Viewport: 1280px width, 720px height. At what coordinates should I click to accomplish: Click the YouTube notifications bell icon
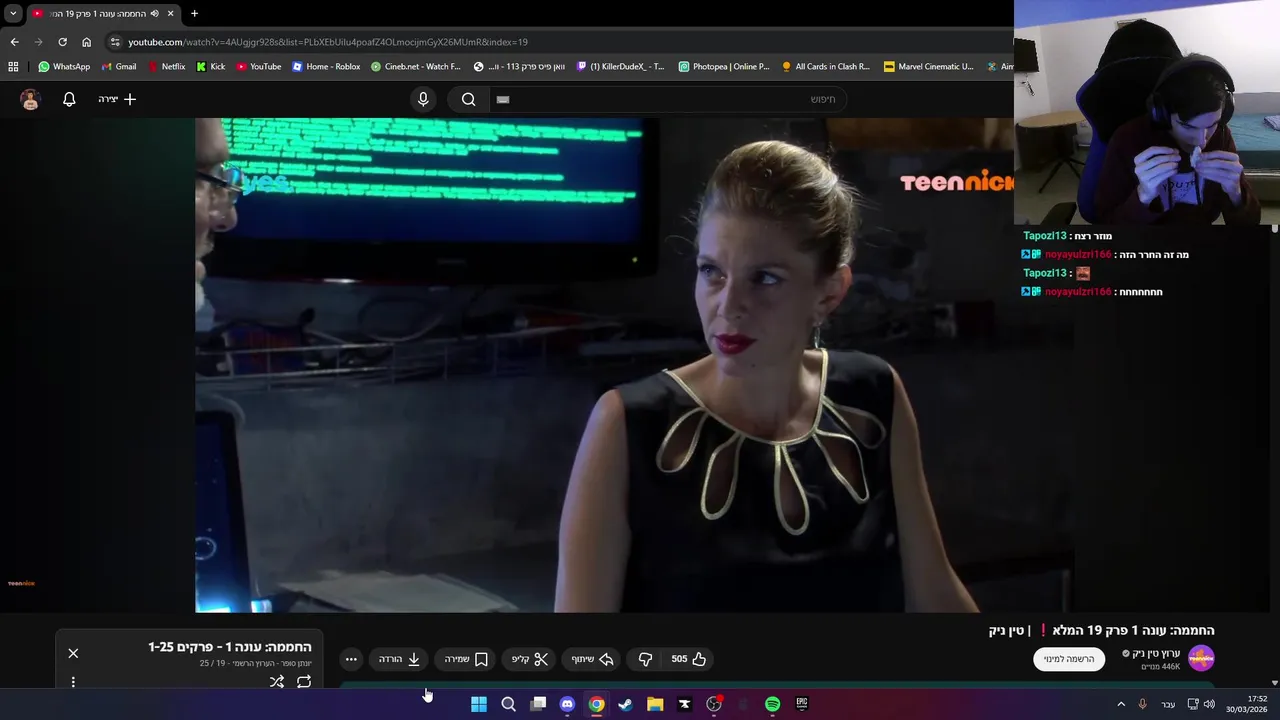tap(69, 99)
